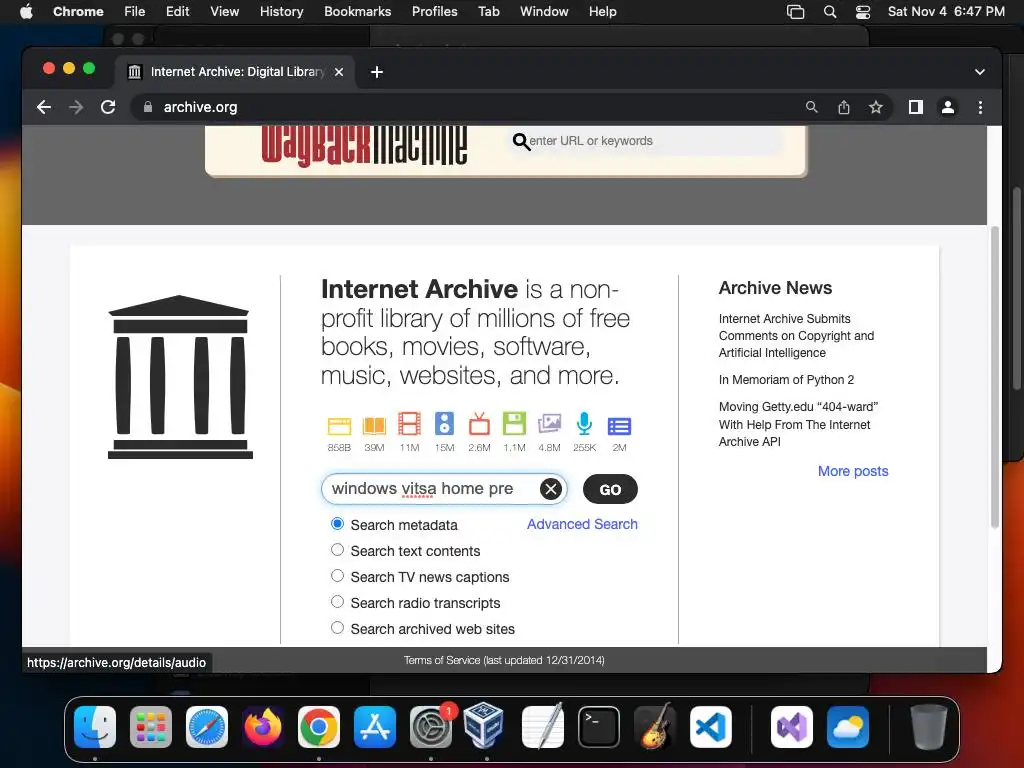Bookmark this page with the star icon
The width and height of the screenshot is (1024, 768).
click(x=876, y=107)
